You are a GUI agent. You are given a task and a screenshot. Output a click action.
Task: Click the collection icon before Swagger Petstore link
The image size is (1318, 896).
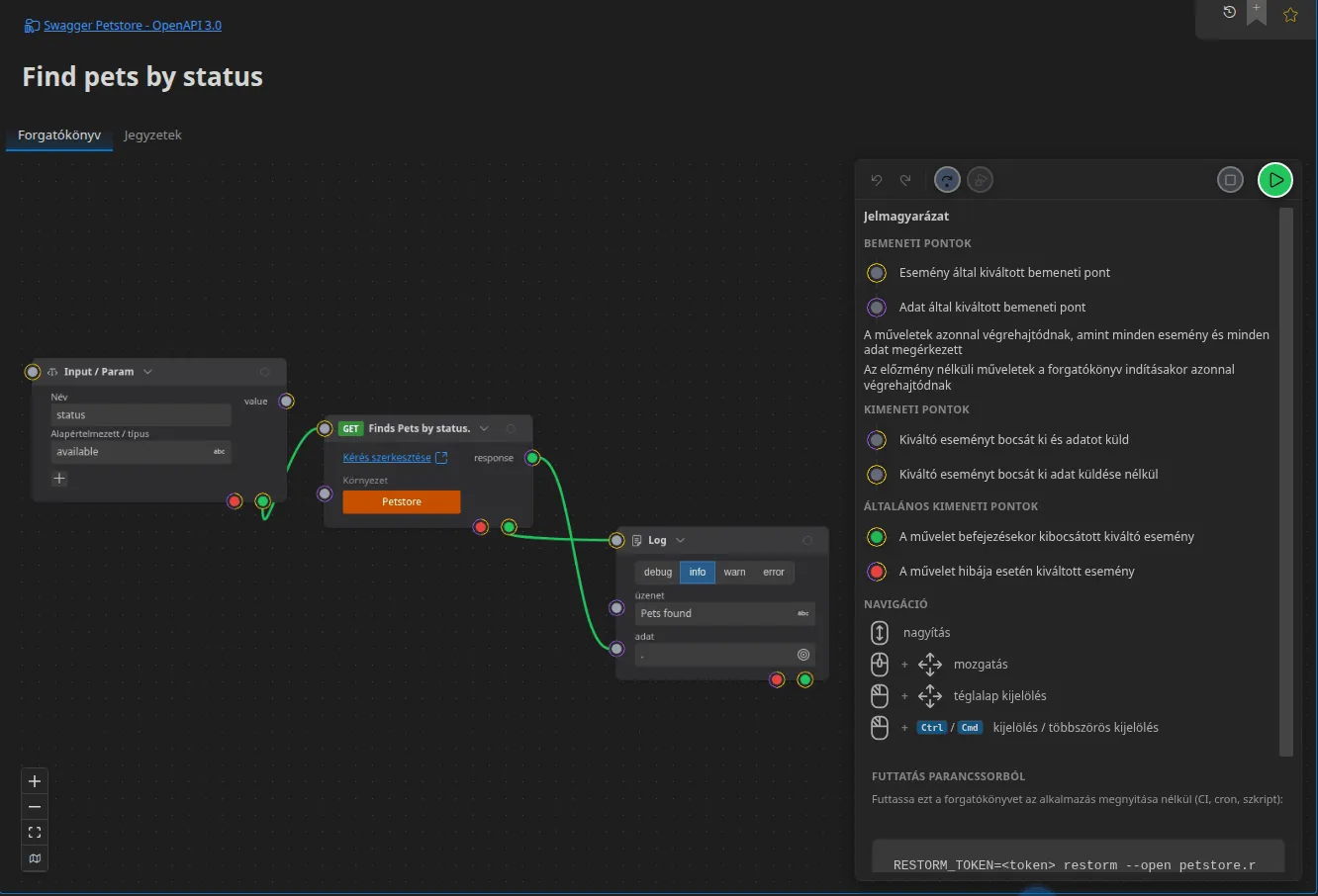(32, 26)
